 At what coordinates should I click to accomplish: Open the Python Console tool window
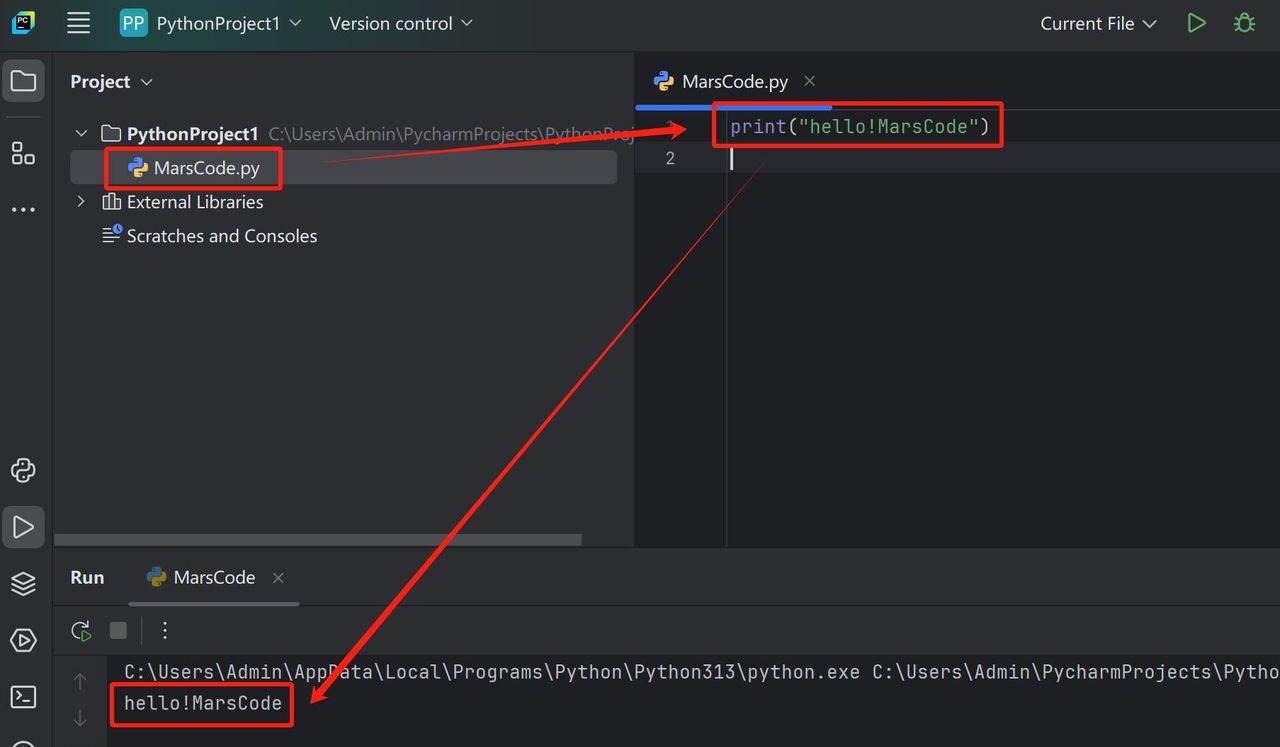click(x=23, y=470)
